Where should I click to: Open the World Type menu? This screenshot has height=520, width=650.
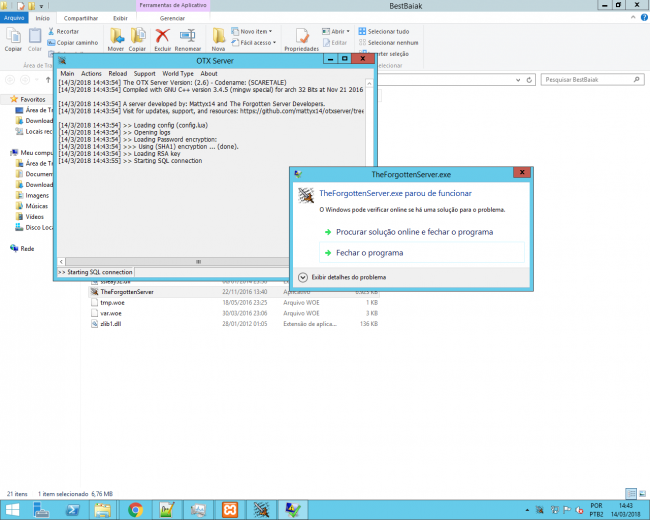pos(178,73)
